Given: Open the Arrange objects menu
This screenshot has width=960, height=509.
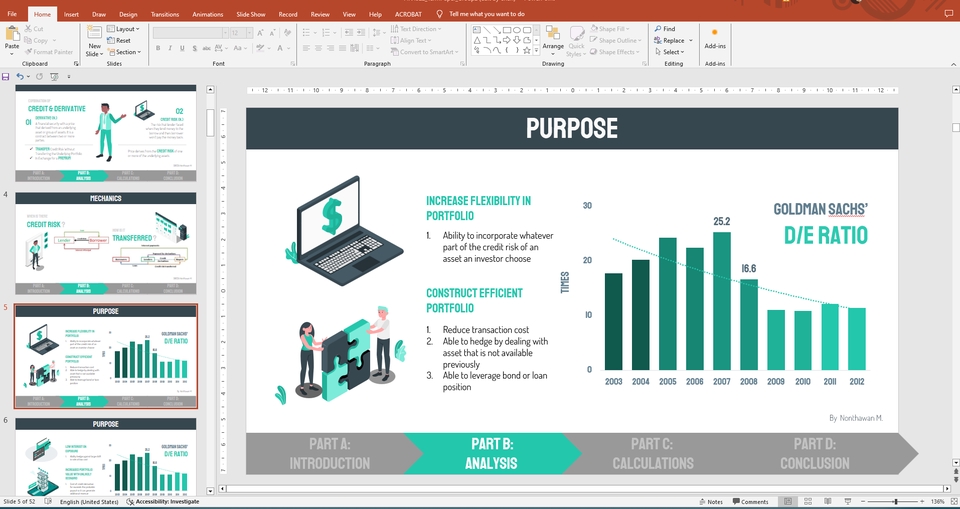Looking at the screenshot, I should point(553,40).
